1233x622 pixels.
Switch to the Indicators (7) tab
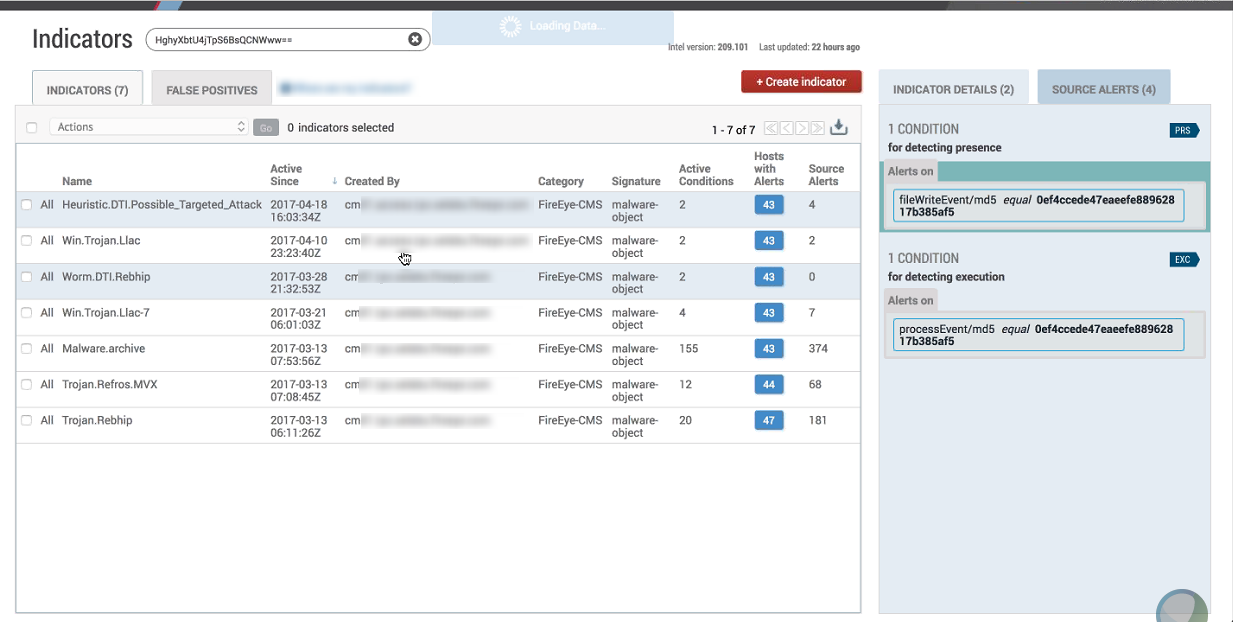[x=87, y=89]
